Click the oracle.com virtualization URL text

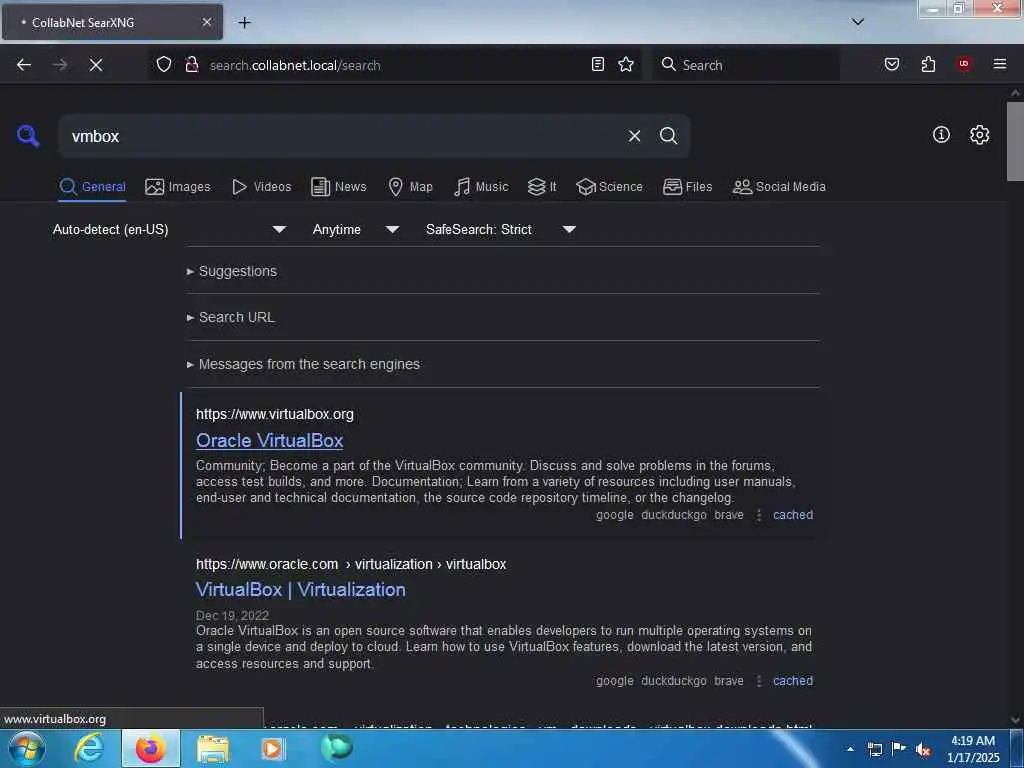pyautogui.click(x=351, y=564)
